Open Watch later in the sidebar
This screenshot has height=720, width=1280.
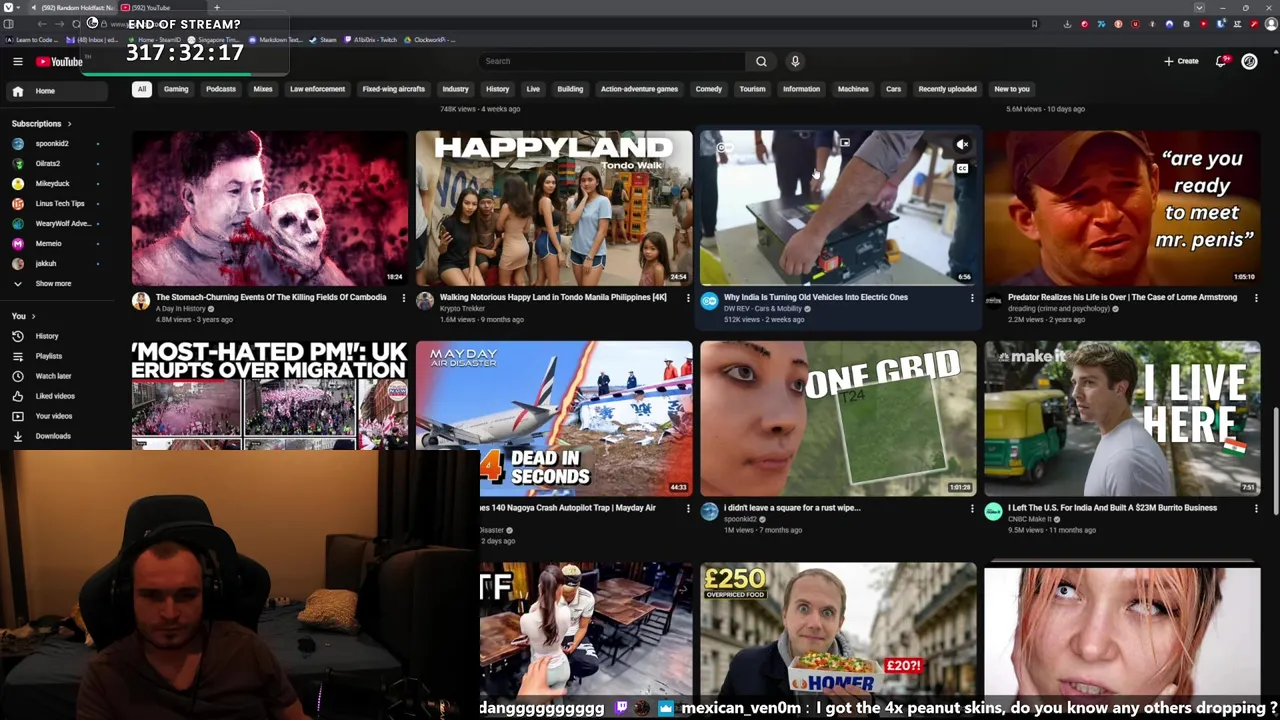[55, 376]
